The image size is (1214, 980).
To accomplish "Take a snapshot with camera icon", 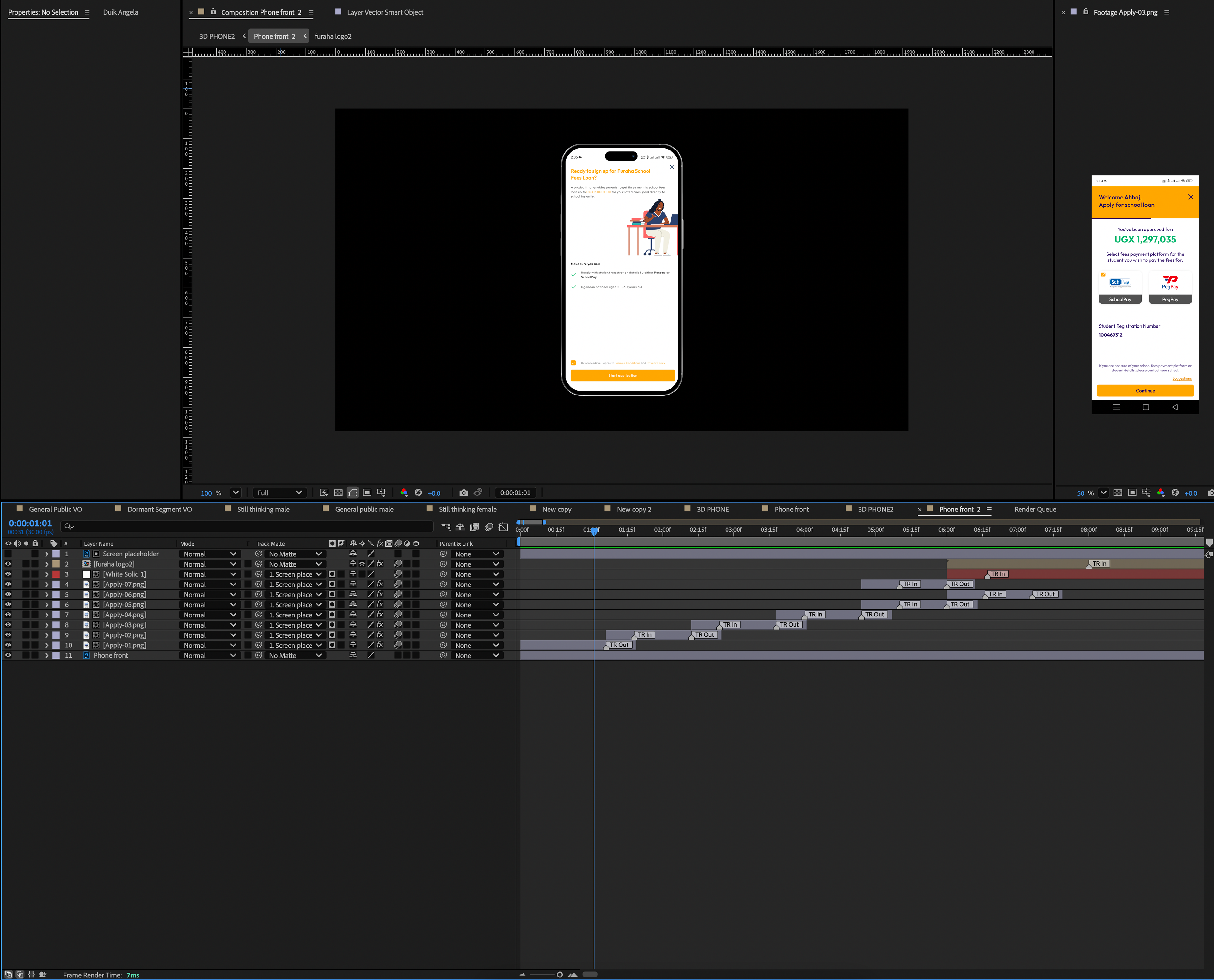I will click(463, 493).
